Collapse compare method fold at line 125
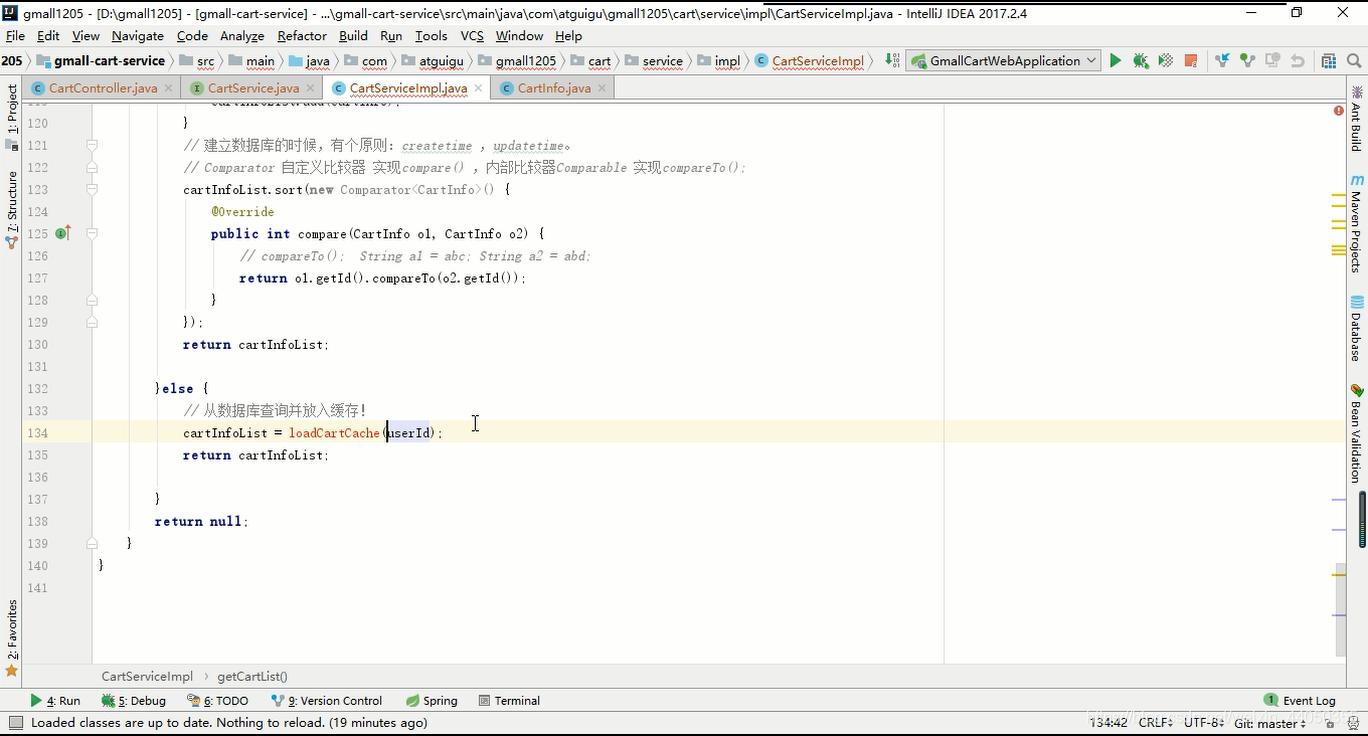This screenshot has width=1368, height=736. pos(92,233)
